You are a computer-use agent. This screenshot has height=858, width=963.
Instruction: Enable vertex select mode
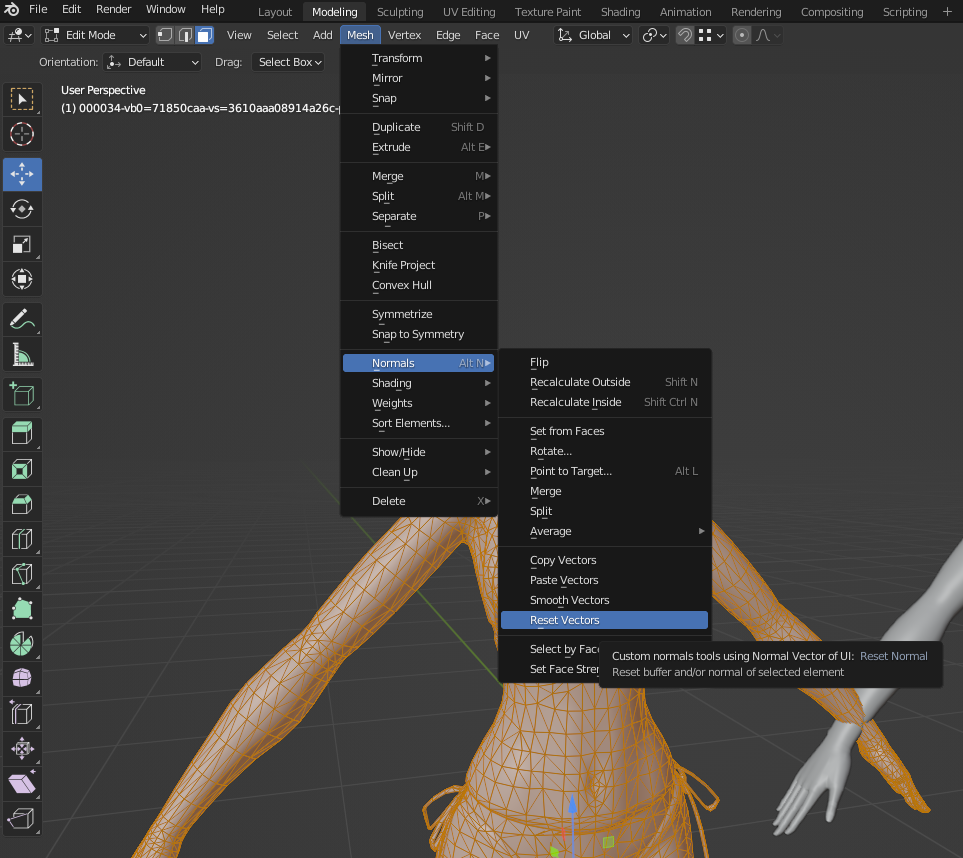point(165,35)
